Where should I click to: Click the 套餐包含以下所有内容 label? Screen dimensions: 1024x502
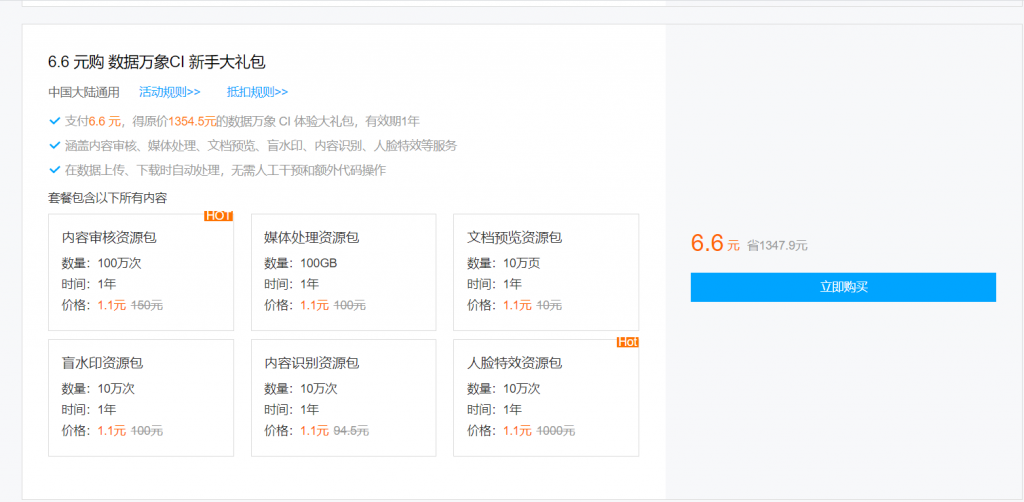[x=107, y=198]
